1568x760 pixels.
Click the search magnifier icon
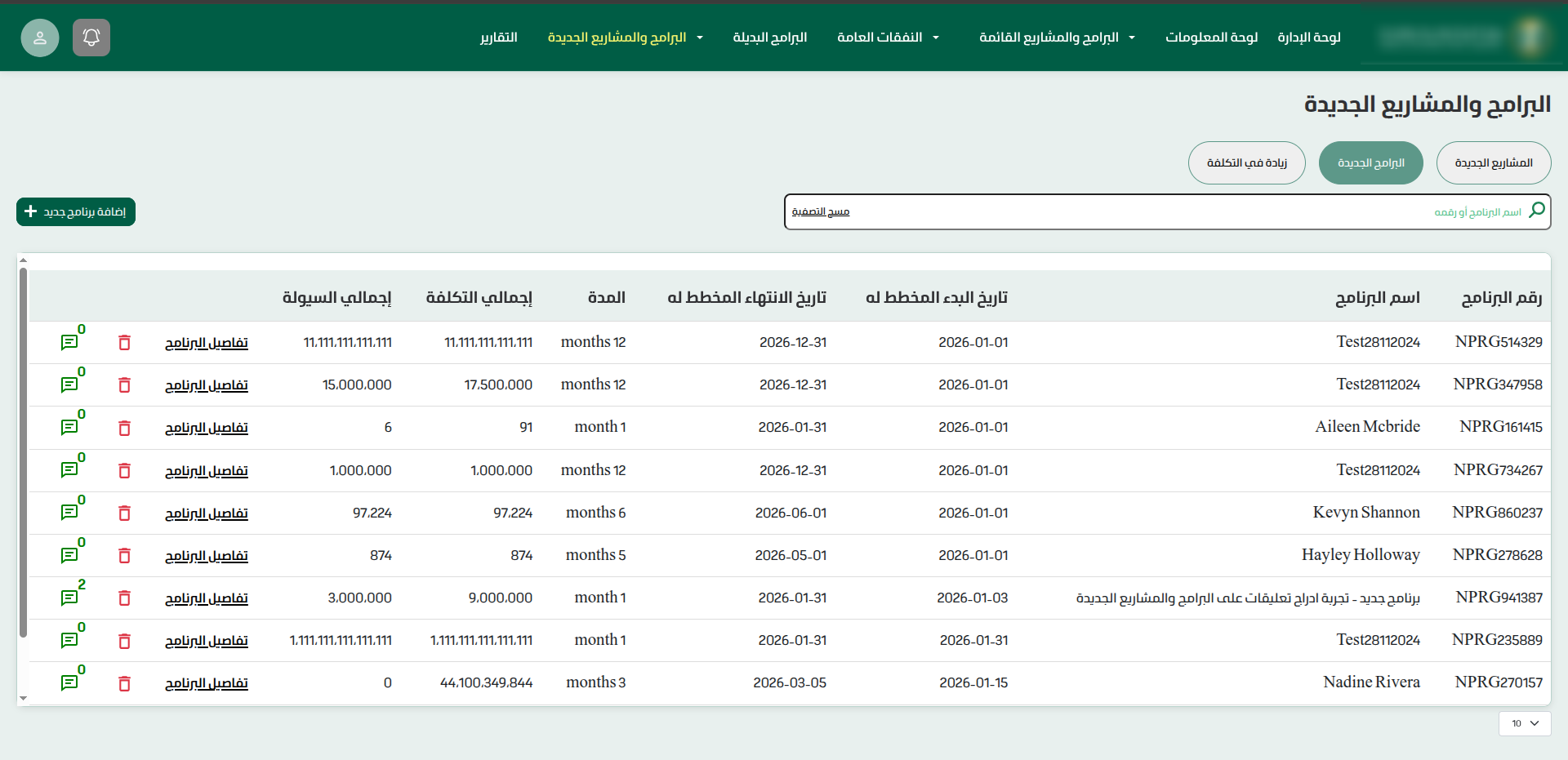click(x=1536, y=211)
